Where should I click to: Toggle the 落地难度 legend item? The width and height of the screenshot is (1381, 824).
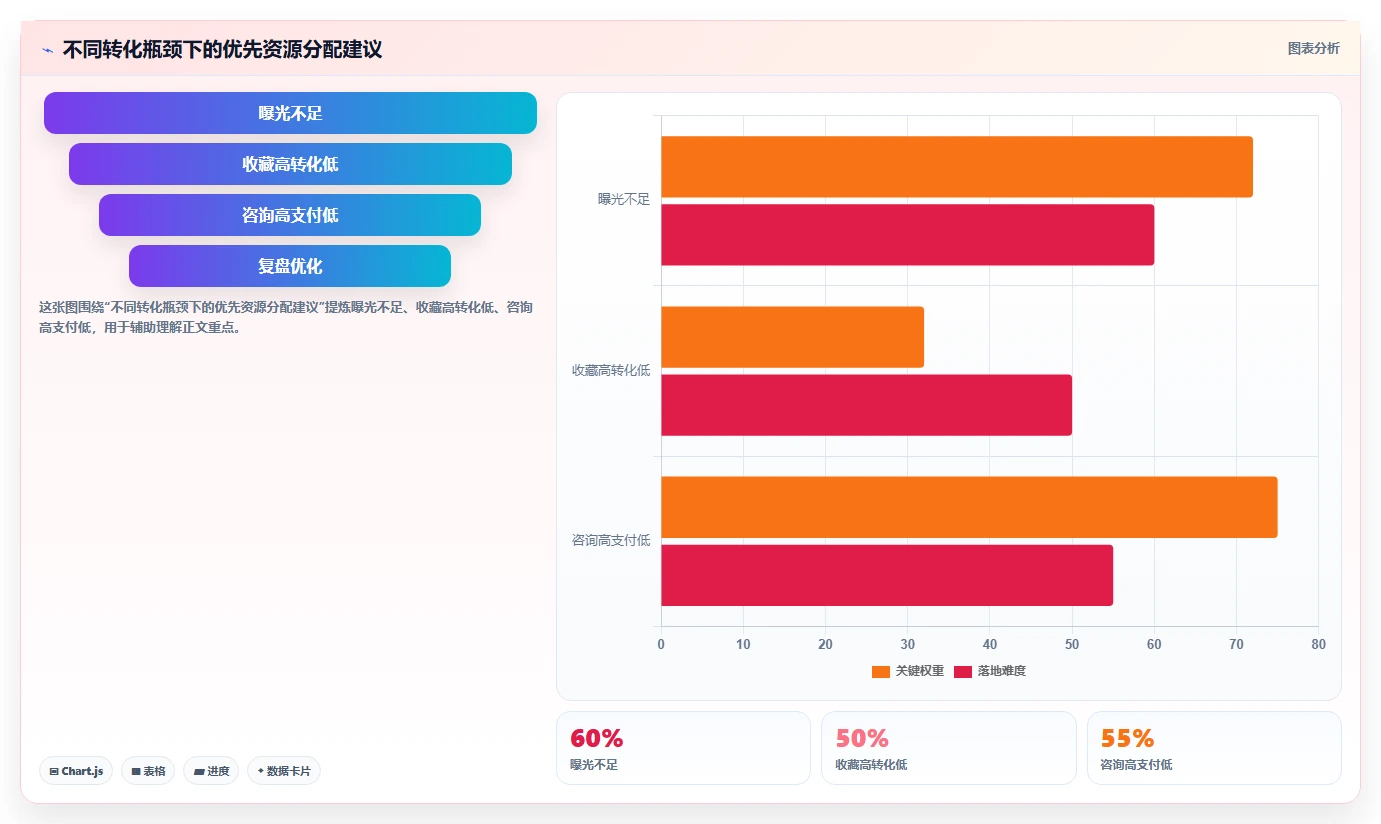pos(990,671)
